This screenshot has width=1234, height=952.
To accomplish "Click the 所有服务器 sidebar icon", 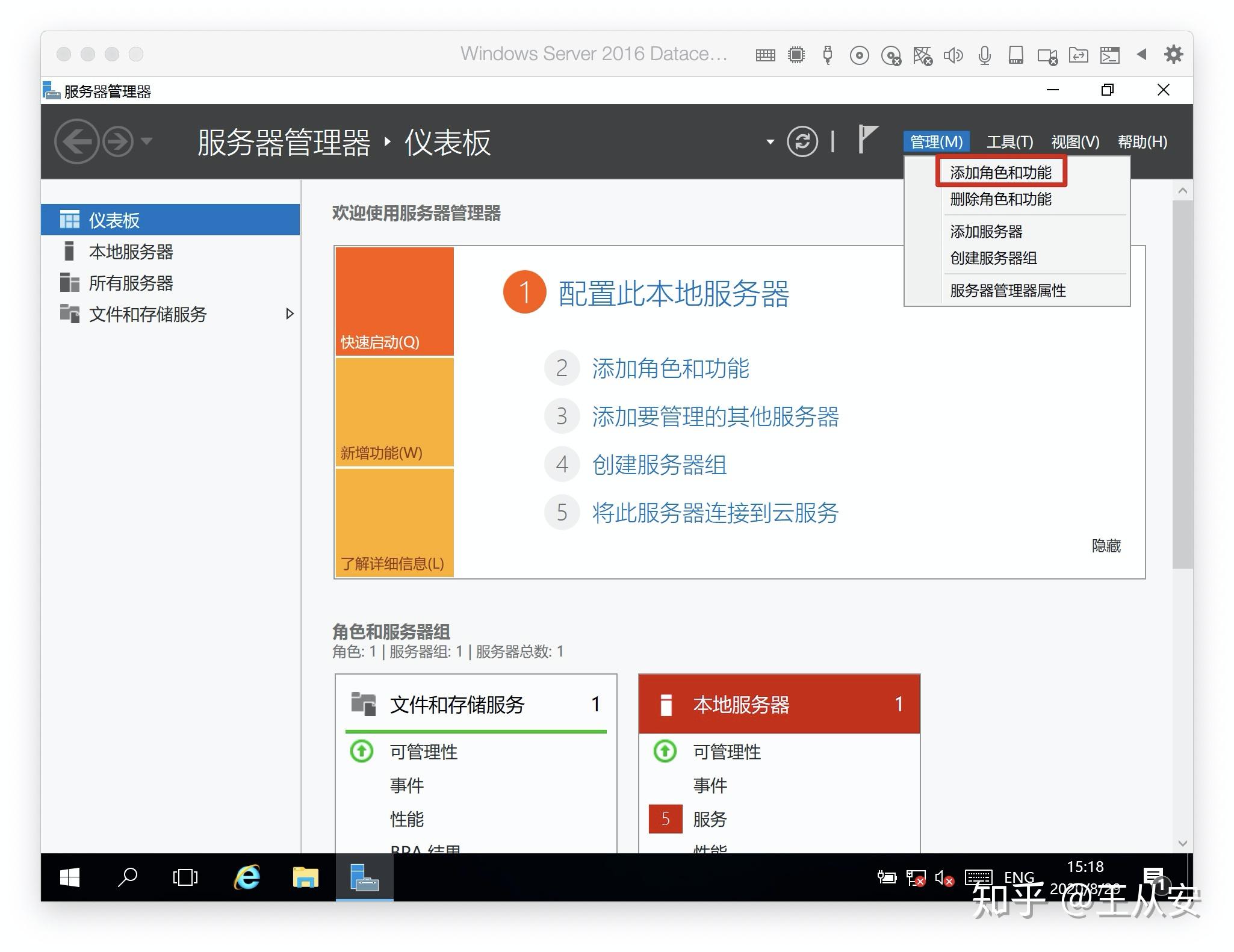I will [x=69, y=283].
